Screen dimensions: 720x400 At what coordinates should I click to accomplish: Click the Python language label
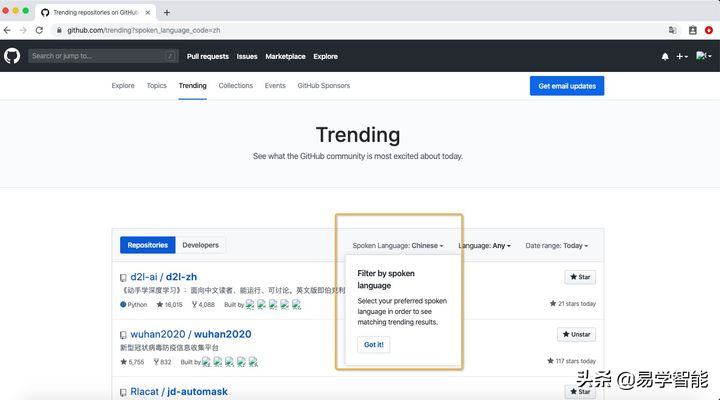pyautogui.click(x=134, y=304)
